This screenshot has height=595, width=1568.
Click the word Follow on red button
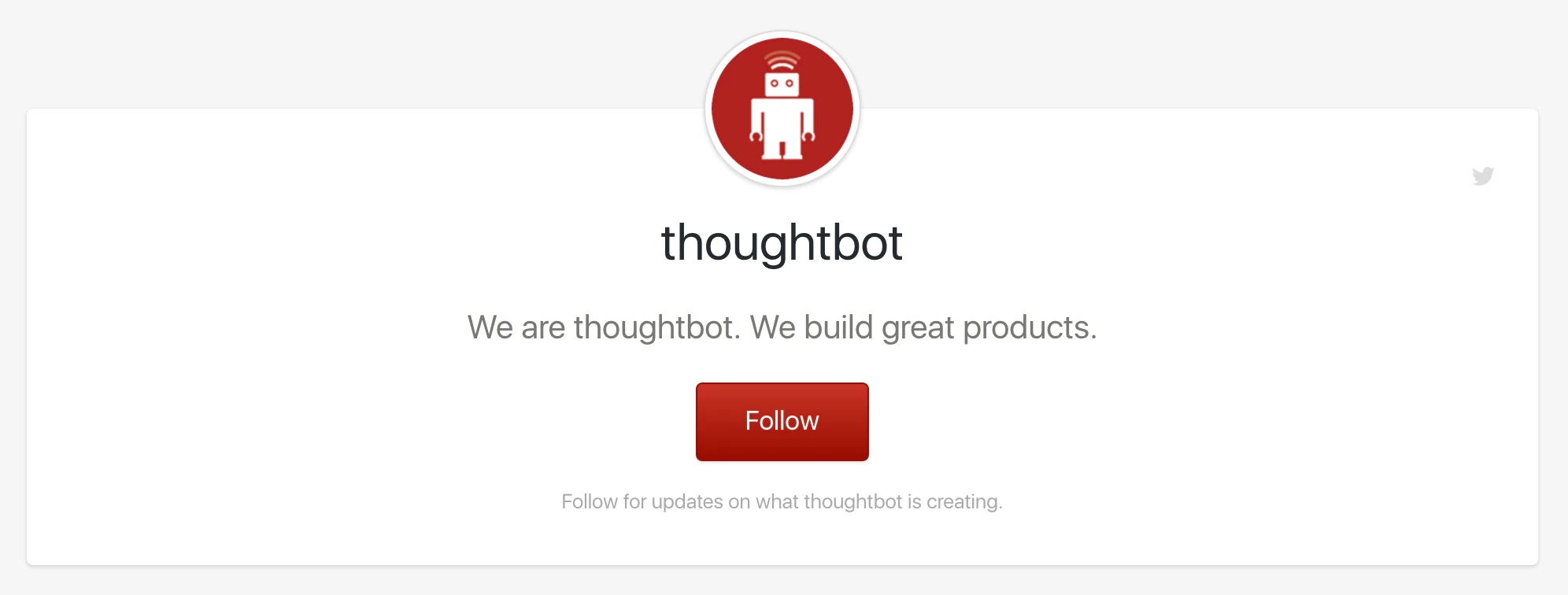[782, 421]
